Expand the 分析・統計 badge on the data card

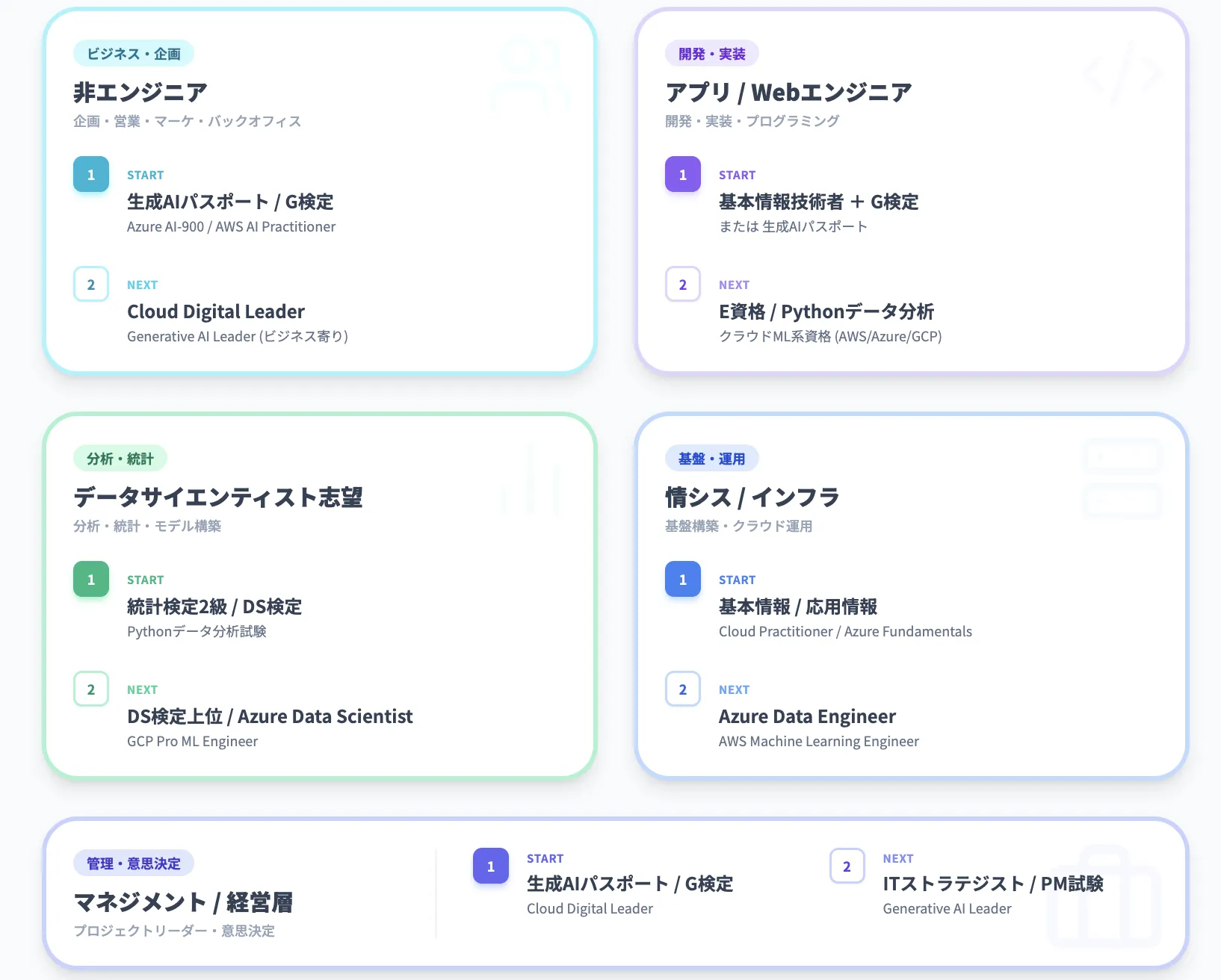pyautogui.click(x=120, y=458)
